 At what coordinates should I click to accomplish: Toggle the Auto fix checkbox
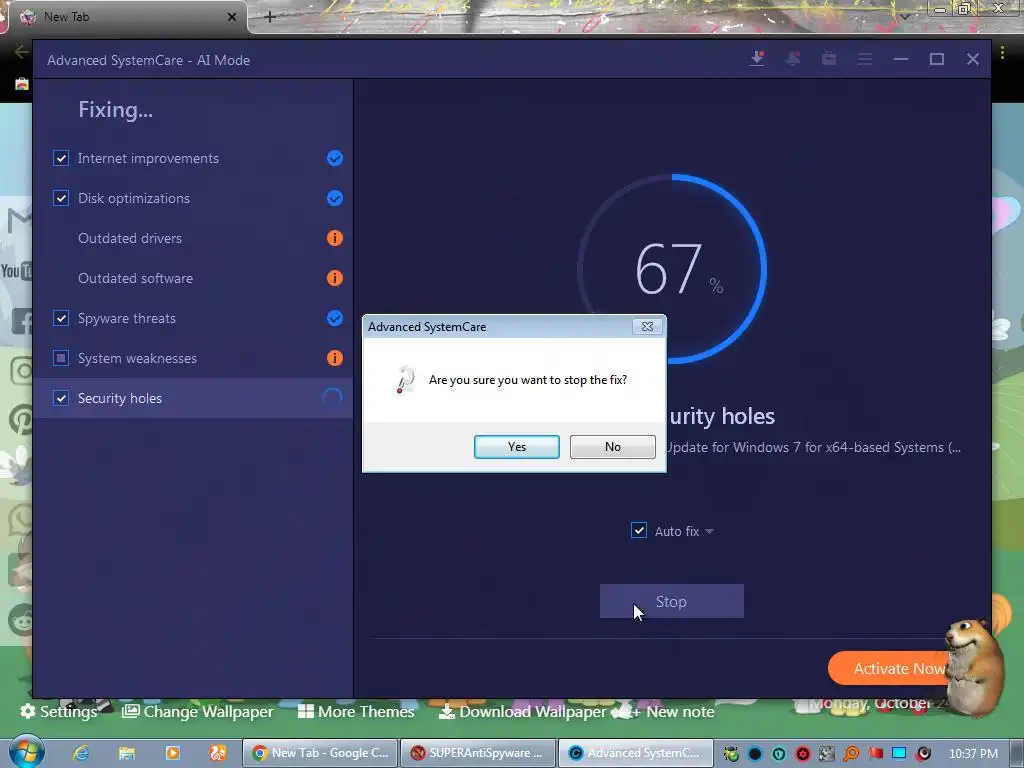pos(639,530)
